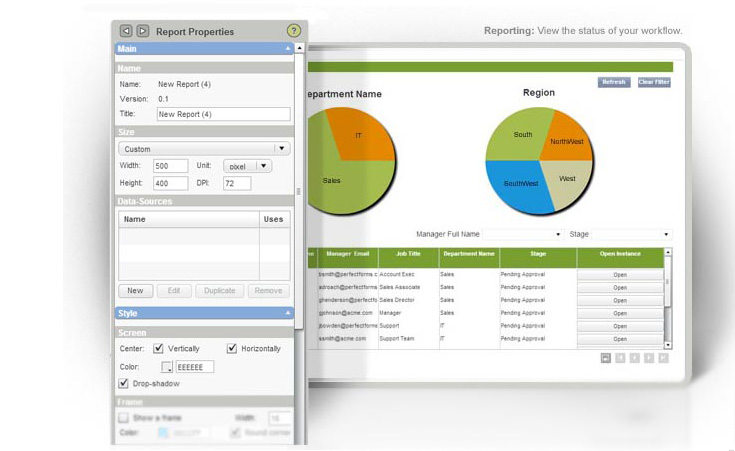735x451 pixels.
Task: Click the EEEEEE color hex input field
Action: point(195,367)
